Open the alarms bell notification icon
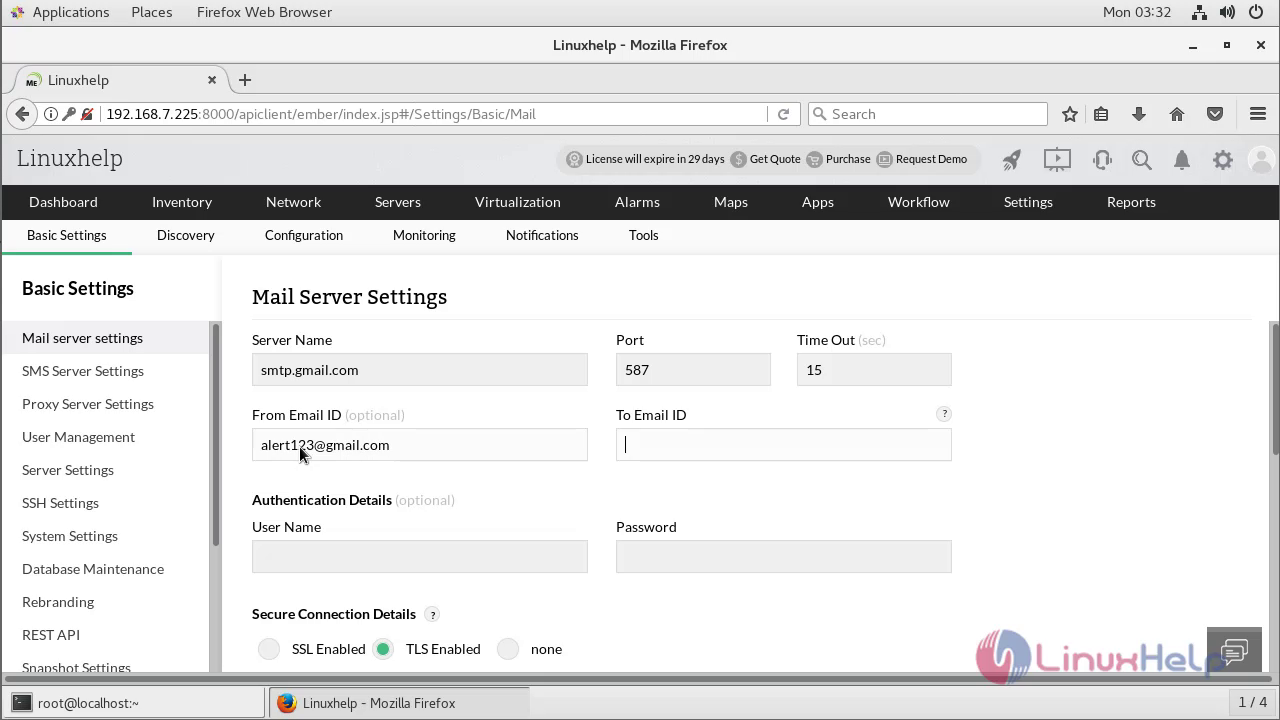 tap(1182, 159)
